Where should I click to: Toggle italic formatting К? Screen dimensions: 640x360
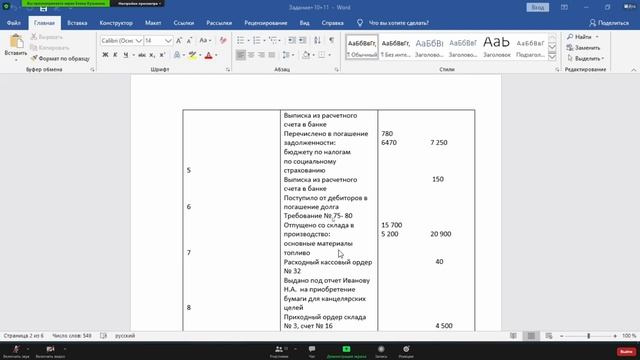pos(115,55)
